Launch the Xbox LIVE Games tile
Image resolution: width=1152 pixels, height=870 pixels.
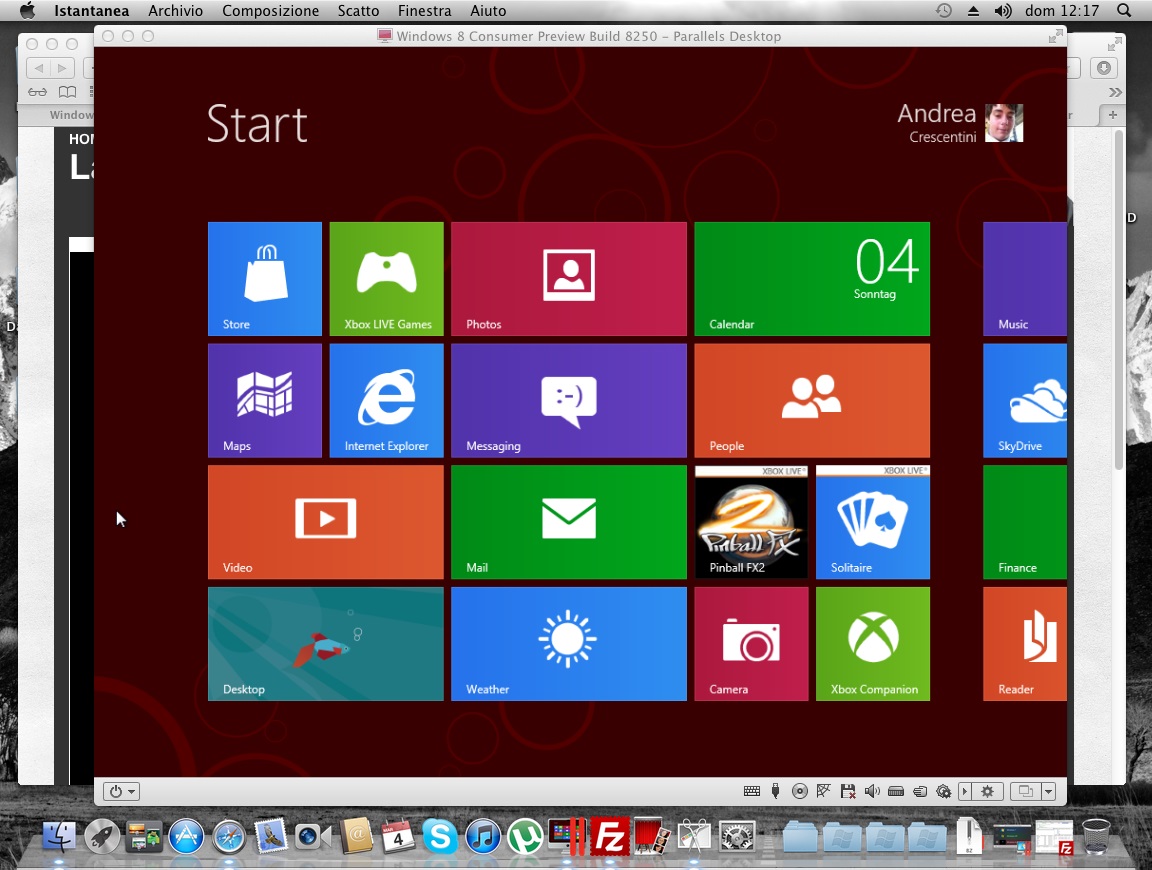click(x=386, y=278)
